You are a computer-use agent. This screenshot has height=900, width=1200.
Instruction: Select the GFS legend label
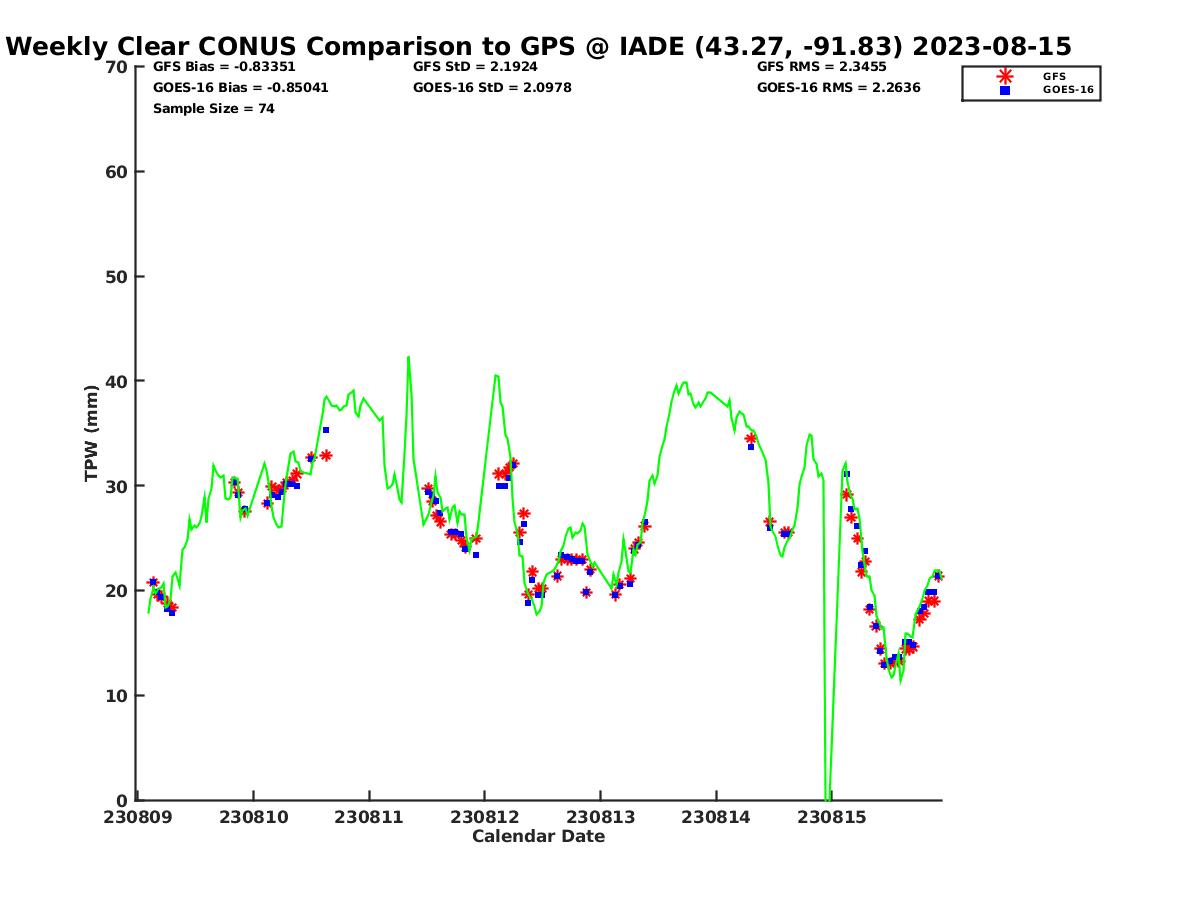pos(1054,76)
